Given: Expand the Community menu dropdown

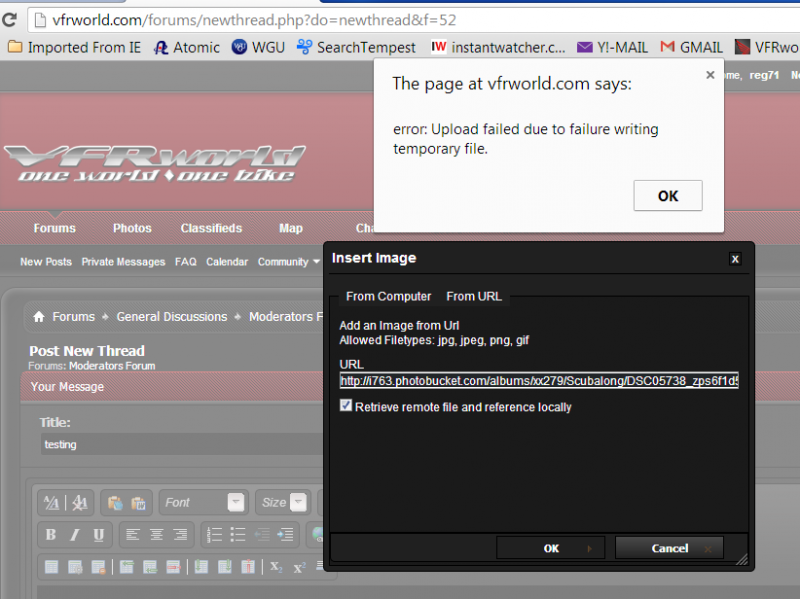Looking at the screenshot, I should click(288, 262).
